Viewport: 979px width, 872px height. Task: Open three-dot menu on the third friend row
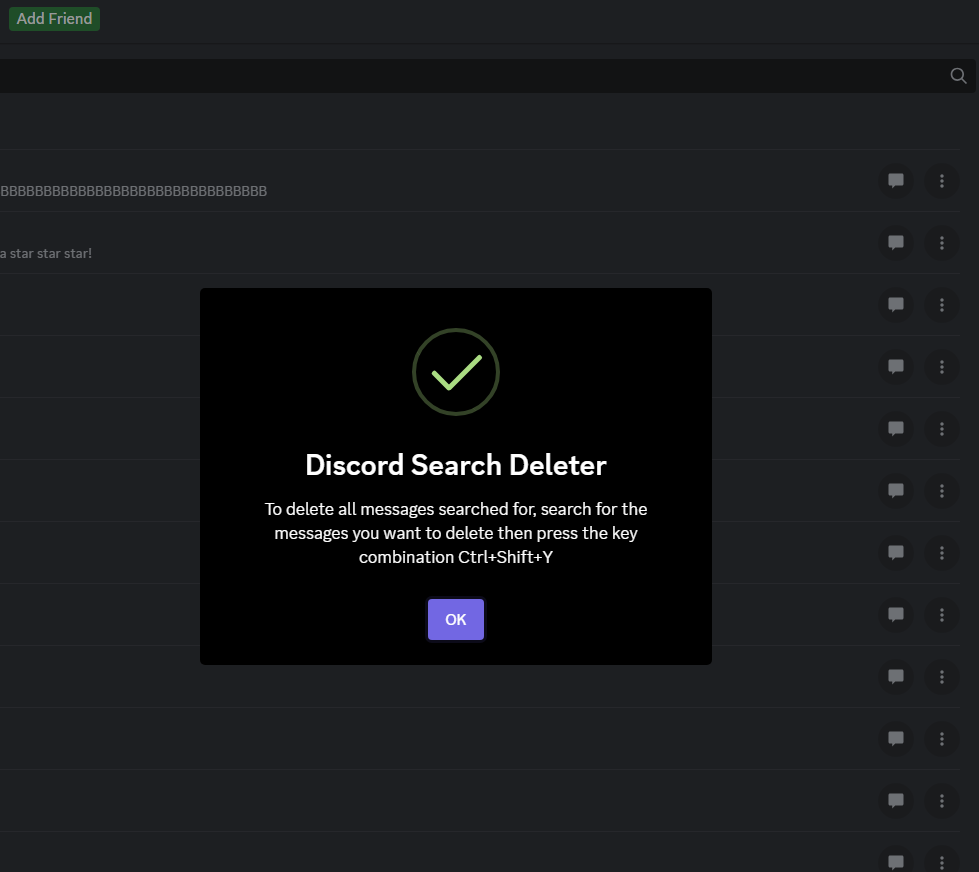coord(942,305)
